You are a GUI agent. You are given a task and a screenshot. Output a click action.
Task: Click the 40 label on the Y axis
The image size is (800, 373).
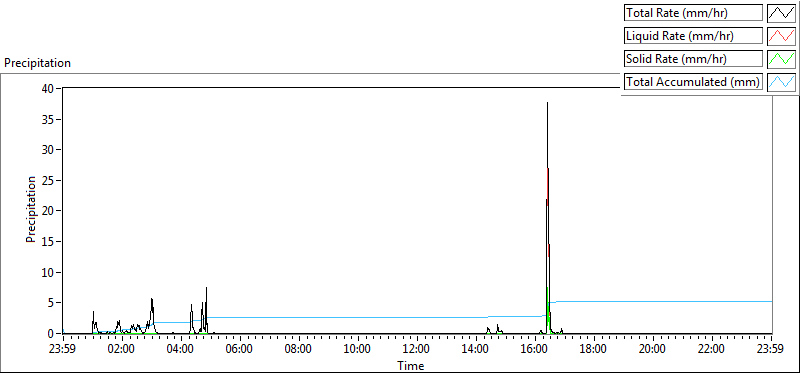pyautogui.click(x=49, y=88)
